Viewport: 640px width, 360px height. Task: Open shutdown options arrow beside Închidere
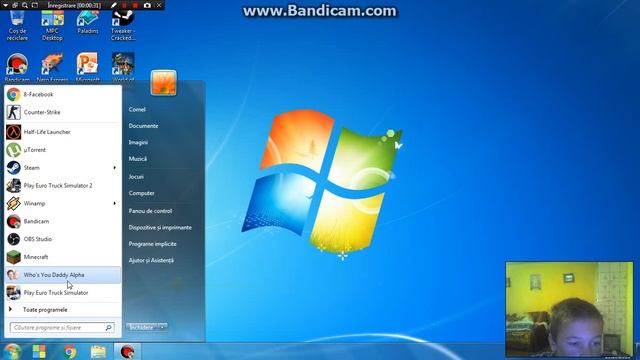pos(162,327)
